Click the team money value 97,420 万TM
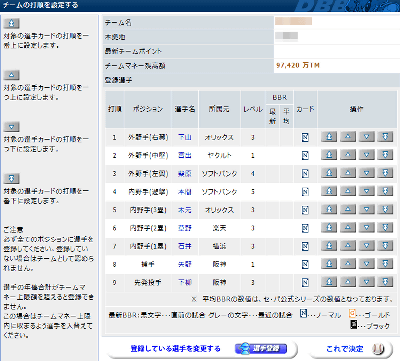This screenshot has height=361, width=400. tap(298, 65)
